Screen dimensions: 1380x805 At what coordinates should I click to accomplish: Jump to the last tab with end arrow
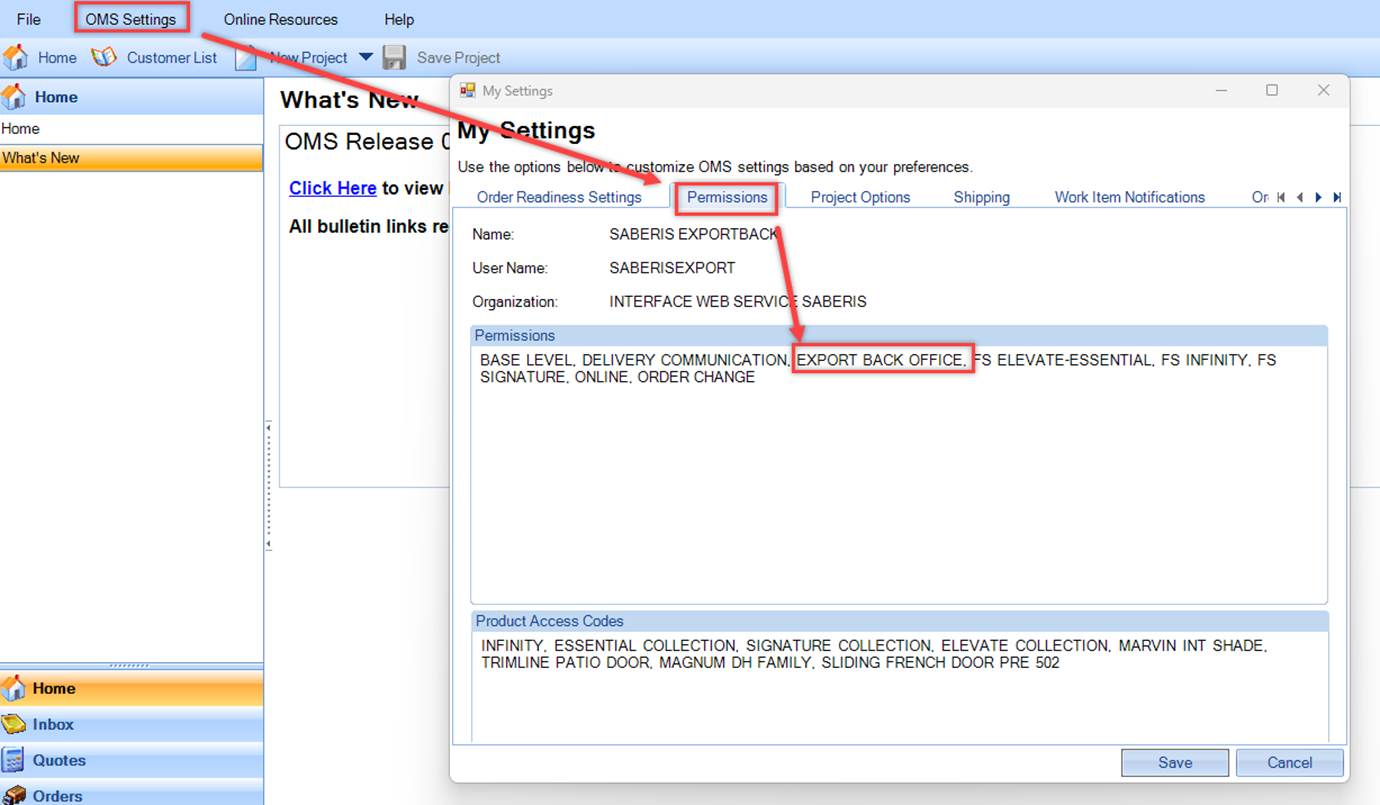click(x=1337, y=198)
